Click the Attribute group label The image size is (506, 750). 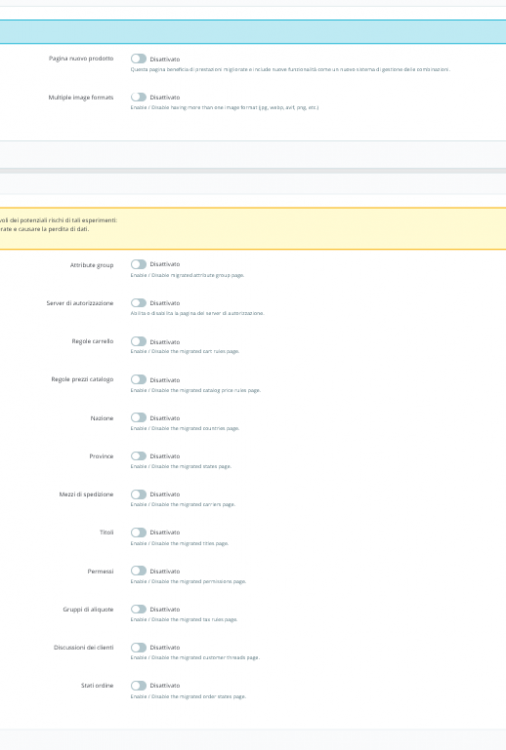coord(91,265)
